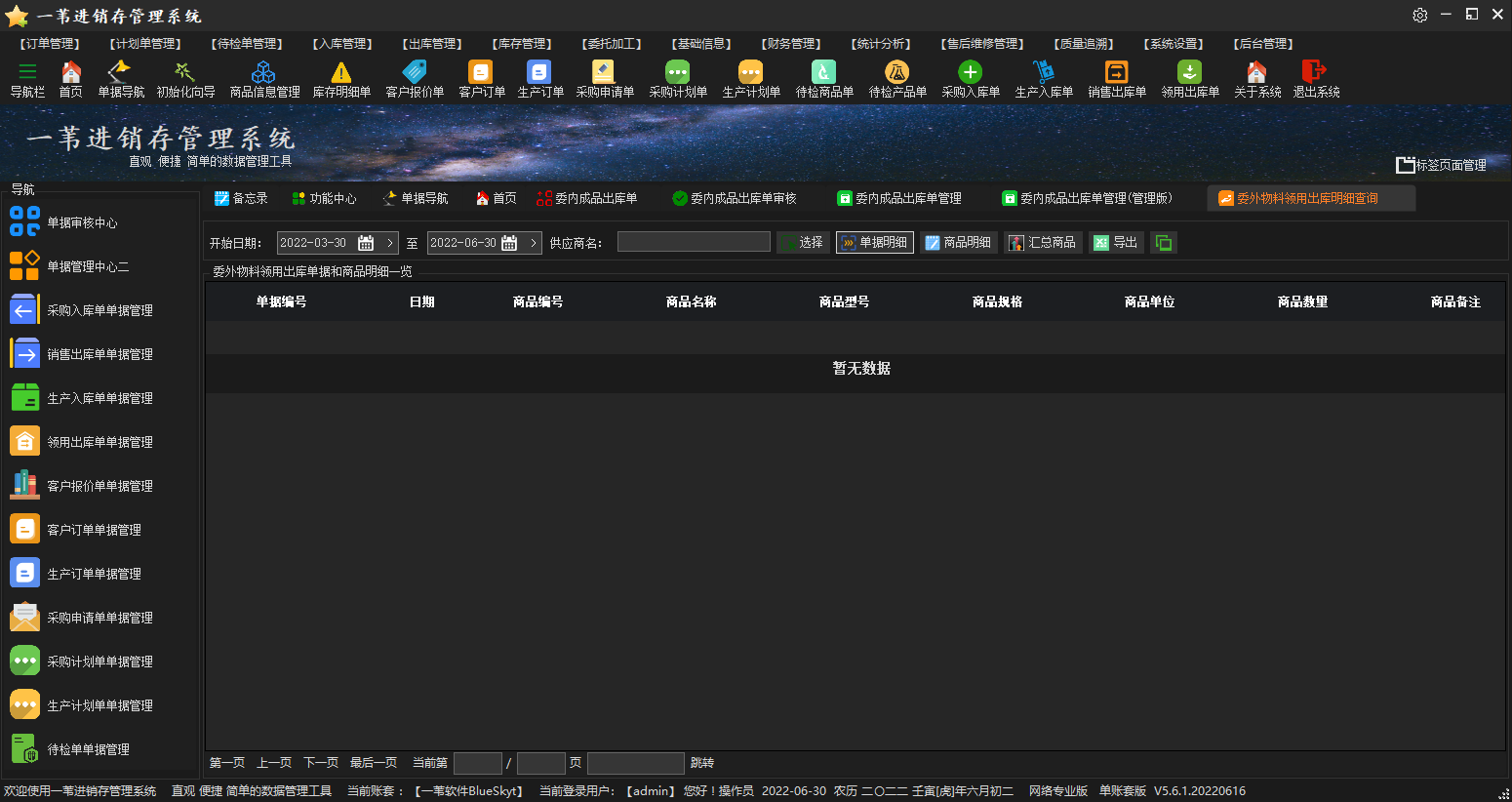Open the 财务管理 menu
1512x802 pixels.
tap(791, 44)
